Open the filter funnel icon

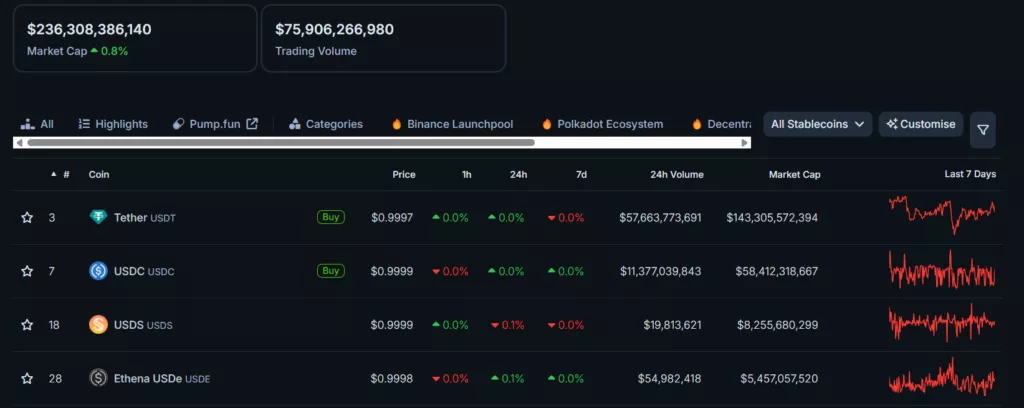tap(983, 129)
